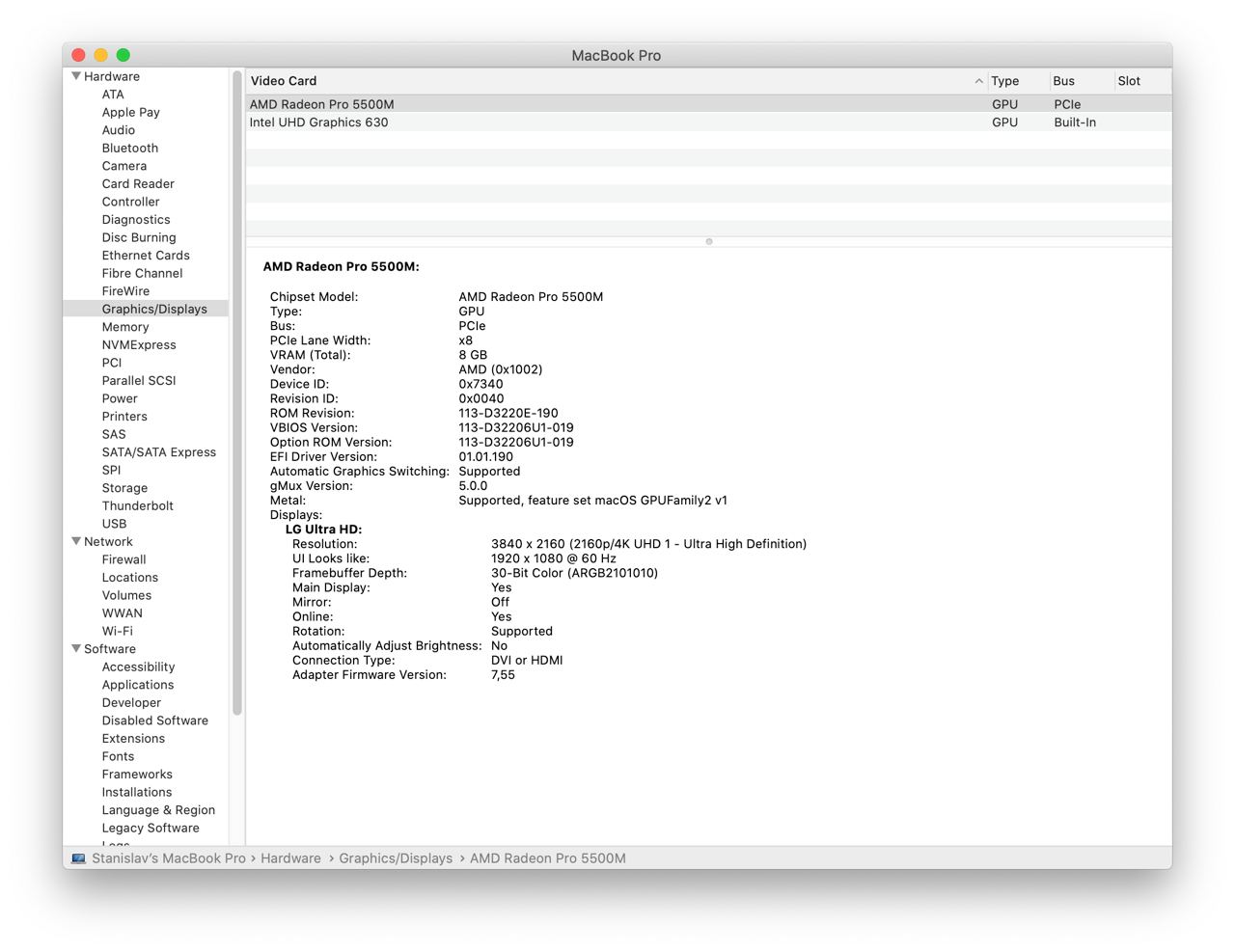
Task: Select Audio in the sidebar
Action: click(x=119, y=130)
